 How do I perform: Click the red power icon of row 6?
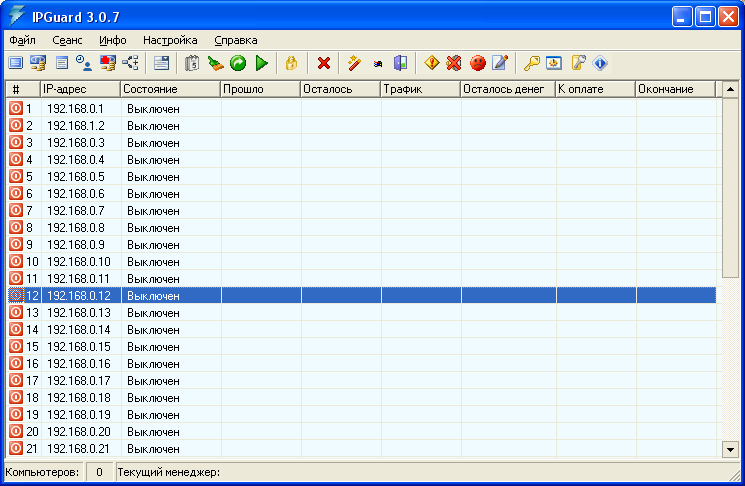[16, 193]
